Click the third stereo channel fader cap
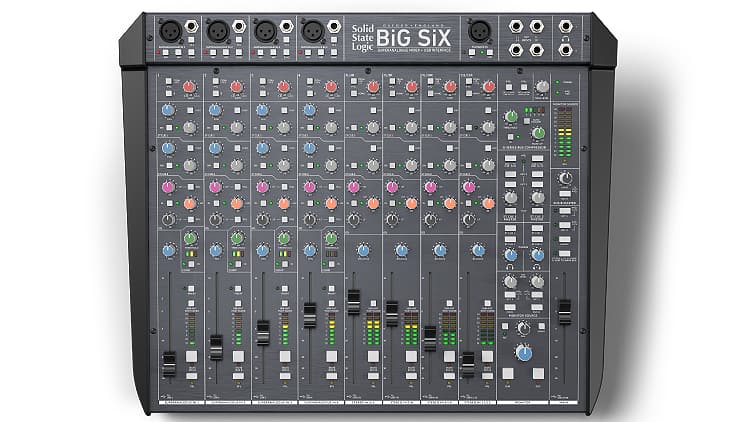The width and height of the screenshot is (750, 422). [x=430, y=339]
